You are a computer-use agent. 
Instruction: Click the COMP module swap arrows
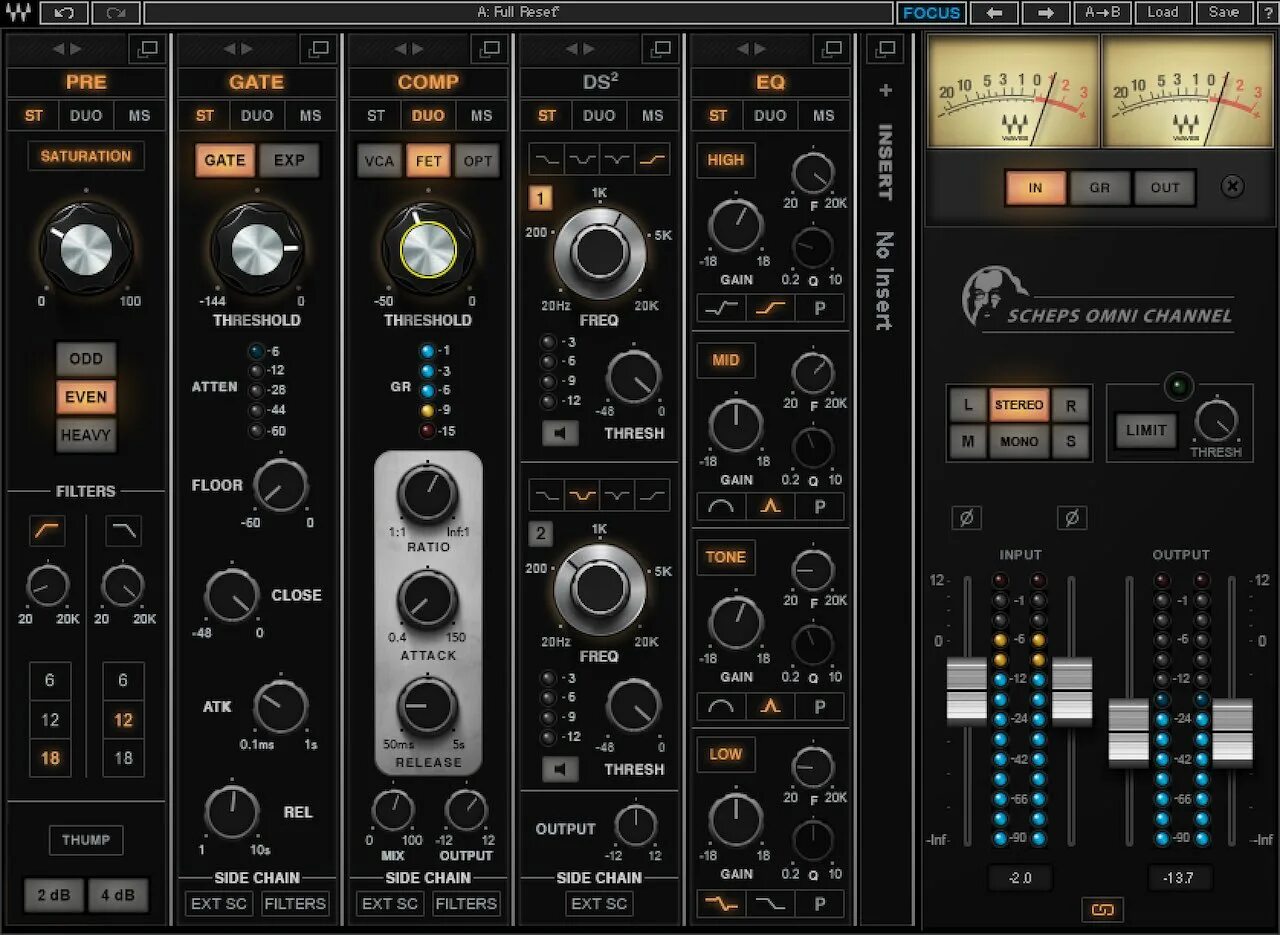(409, 48)
